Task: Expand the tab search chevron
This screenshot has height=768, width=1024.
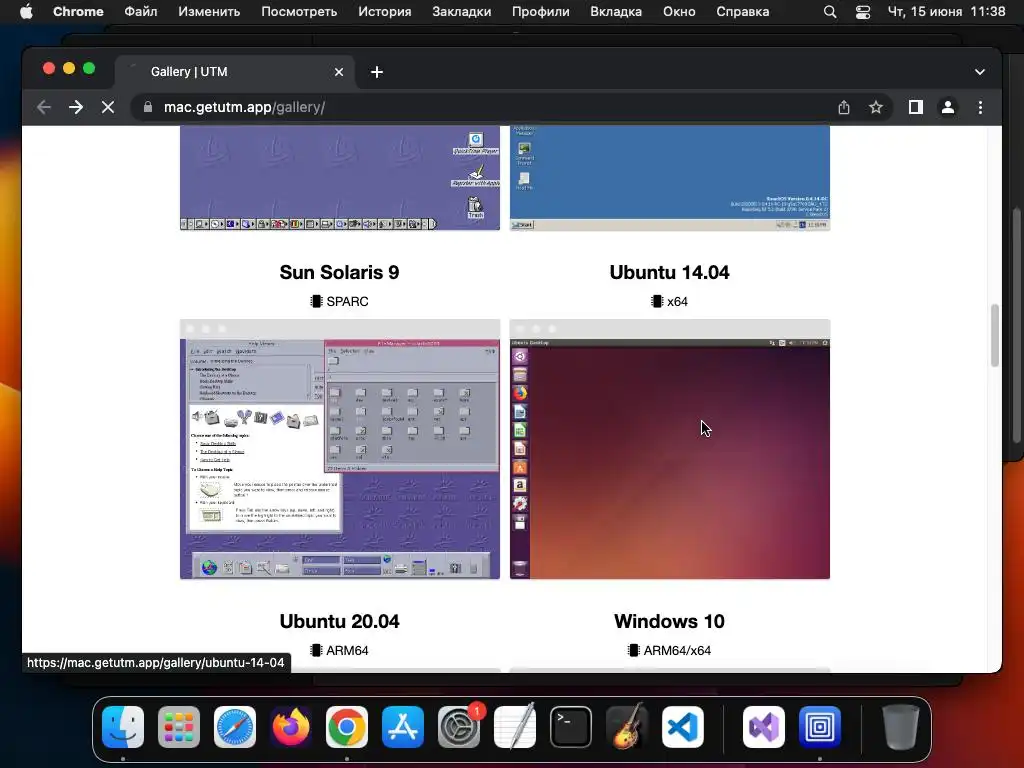Action: coord(980,72)
